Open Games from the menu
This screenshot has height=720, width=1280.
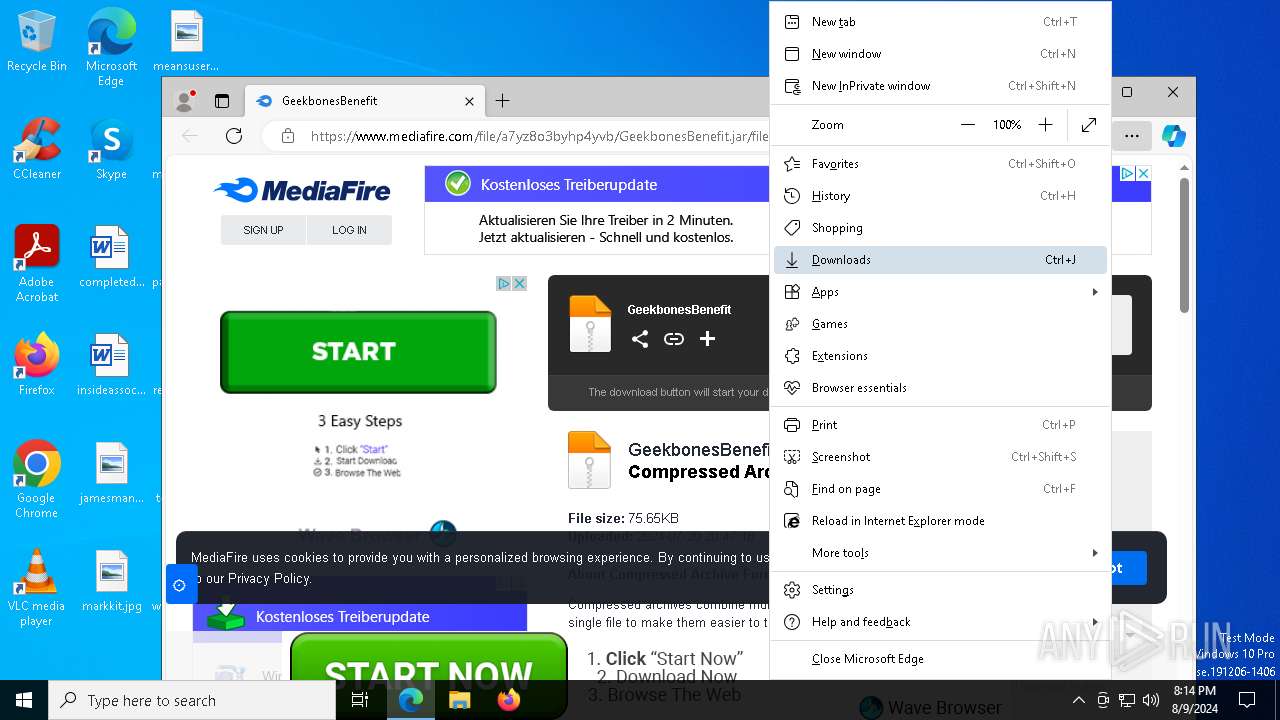click(940, 324)
